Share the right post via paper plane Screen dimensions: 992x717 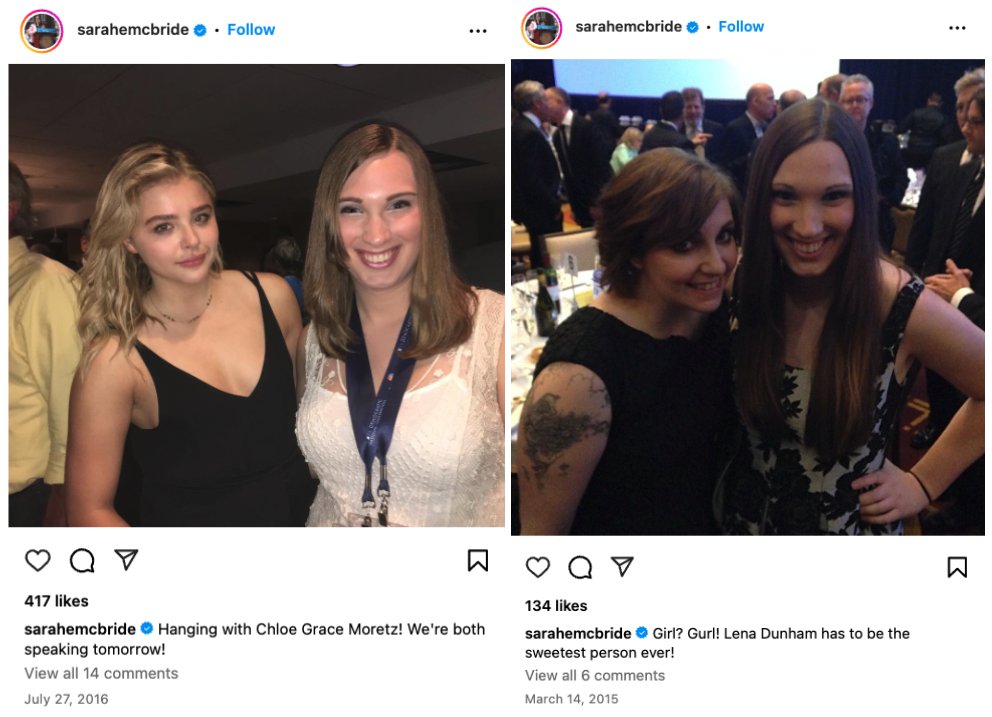pyautogui.click(x=622, y=567)
